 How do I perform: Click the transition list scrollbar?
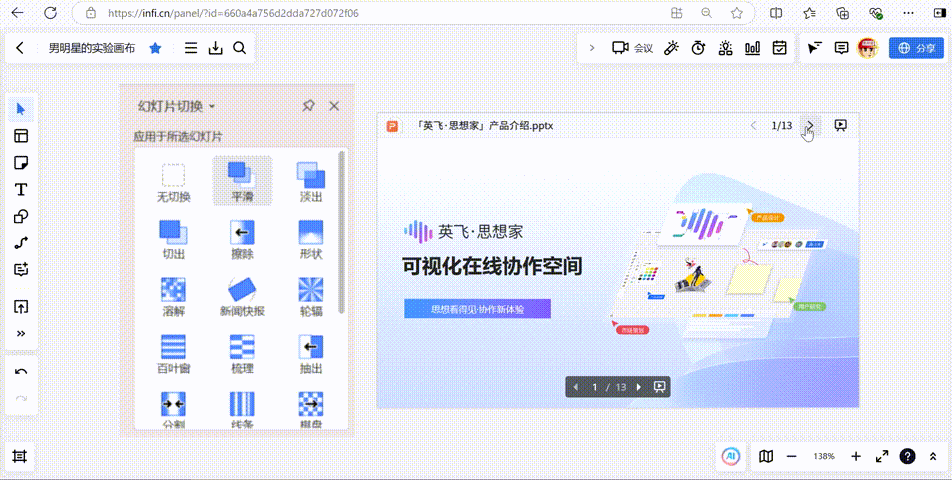point(341,232)
